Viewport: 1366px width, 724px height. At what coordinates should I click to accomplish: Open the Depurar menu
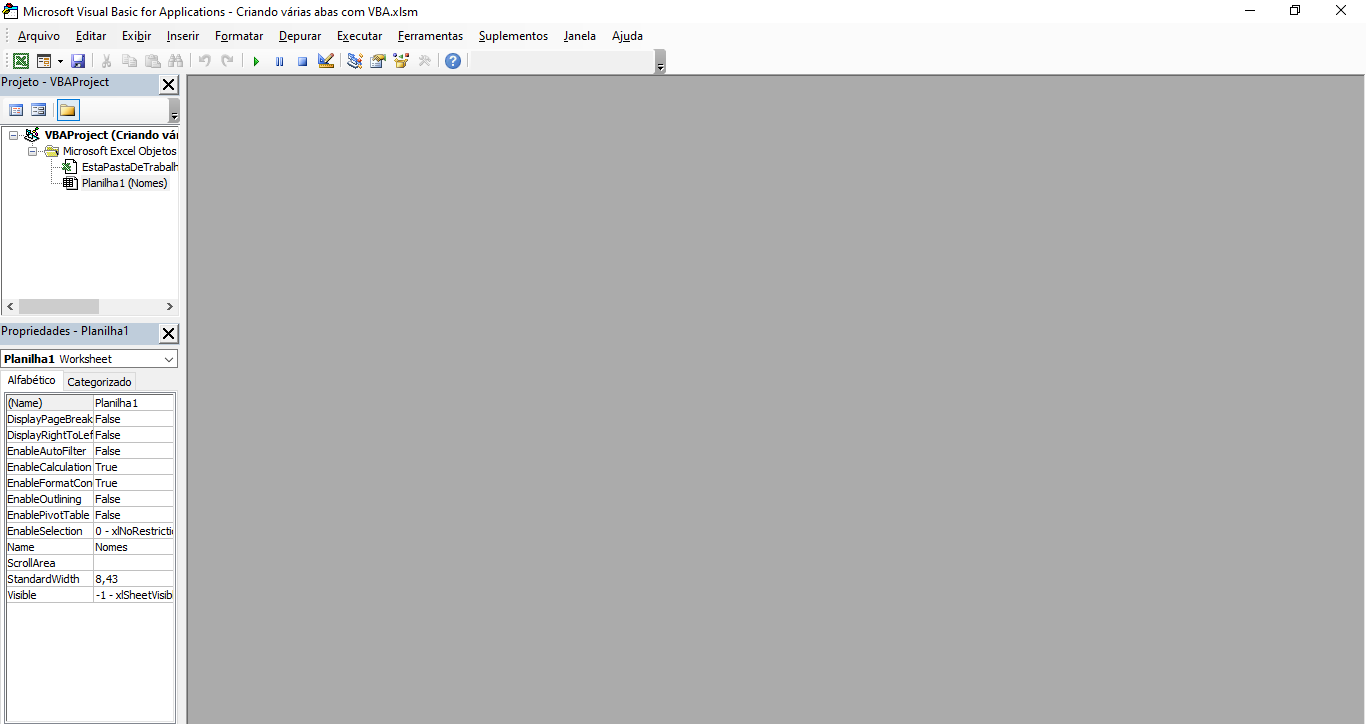[300, 36]
